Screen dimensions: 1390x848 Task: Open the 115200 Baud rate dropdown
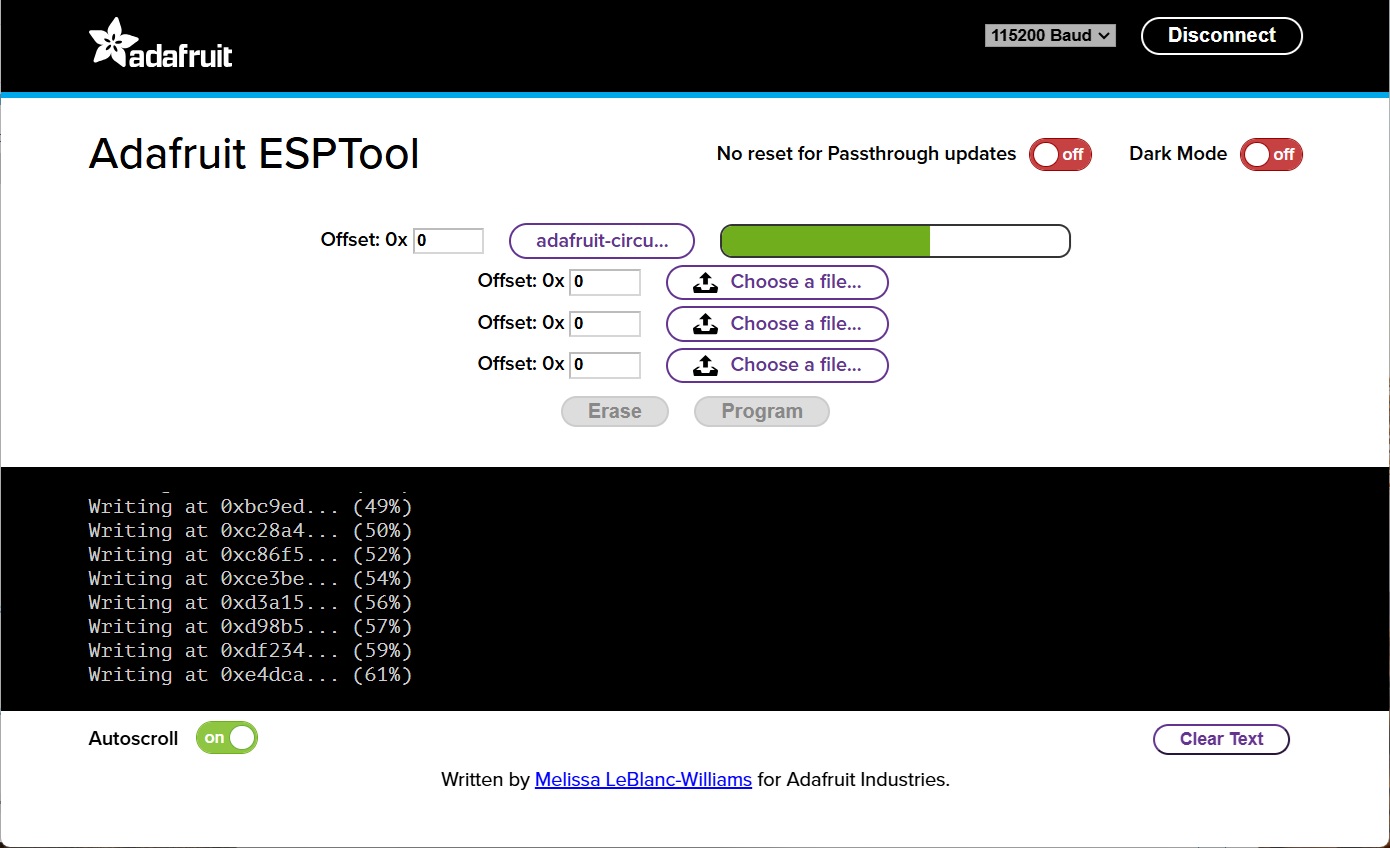[x=1050, y=36]
